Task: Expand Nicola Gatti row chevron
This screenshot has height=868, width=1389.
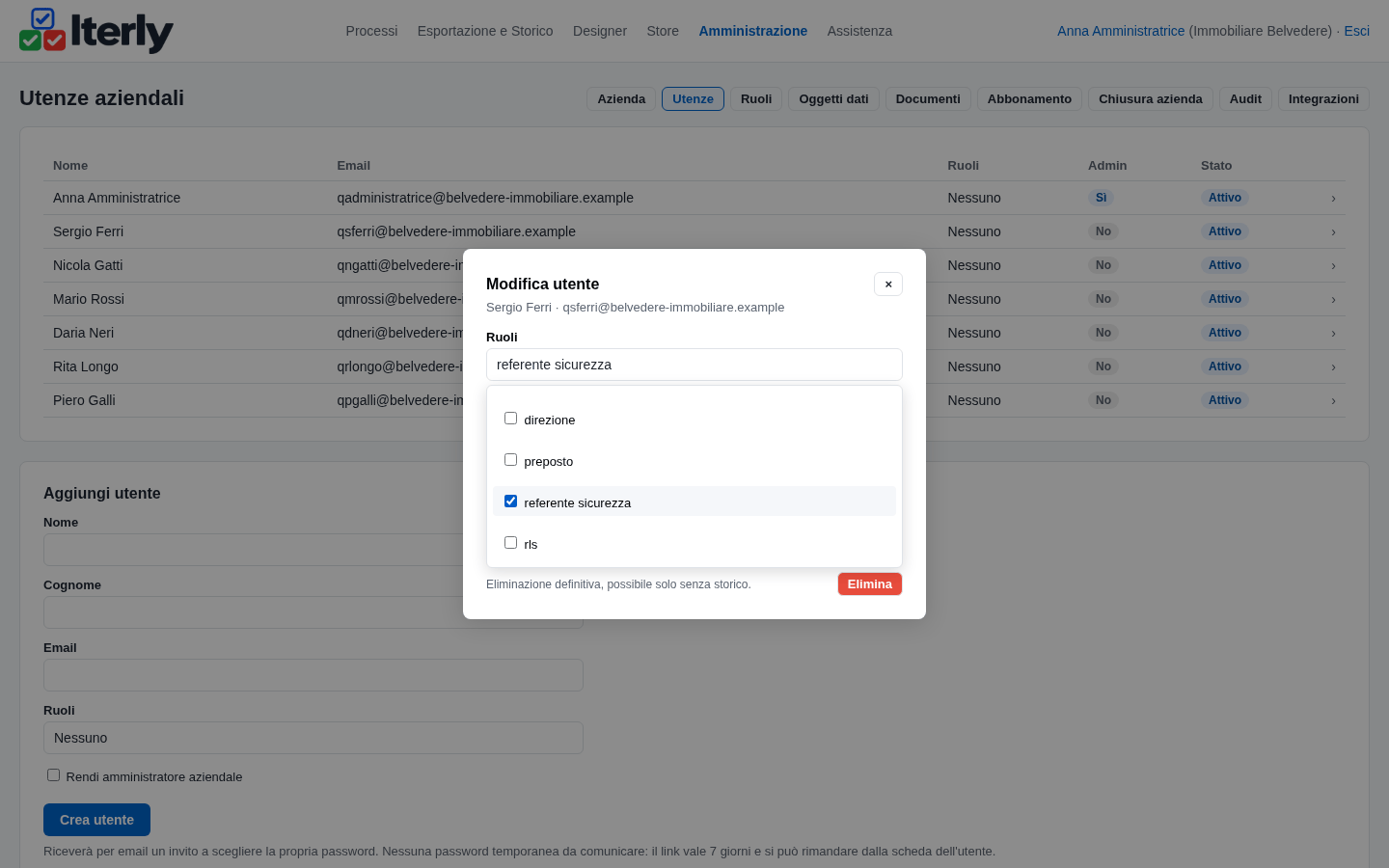Action: tap(1333, 265)
